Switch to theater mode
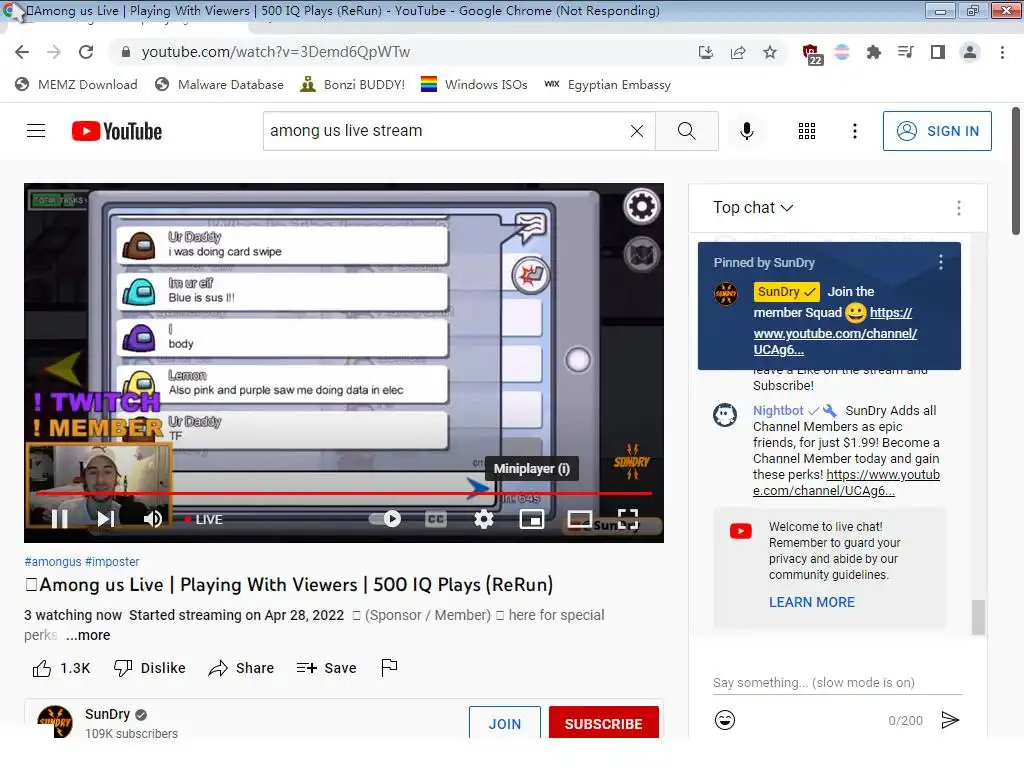Screen dimensions: 1024x768 [580, 519]
